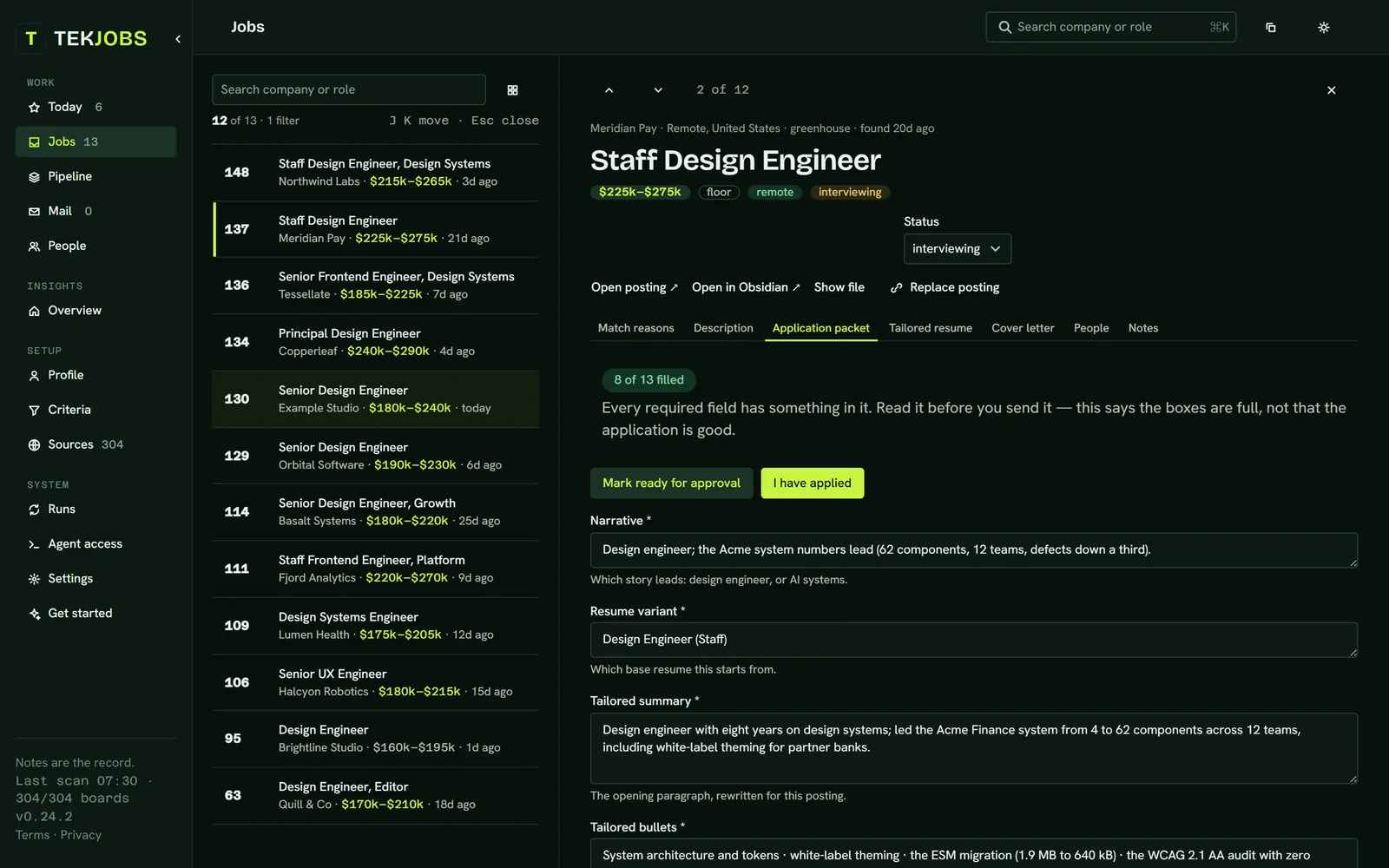Switch to the Match reasons tab

[635, 328]
